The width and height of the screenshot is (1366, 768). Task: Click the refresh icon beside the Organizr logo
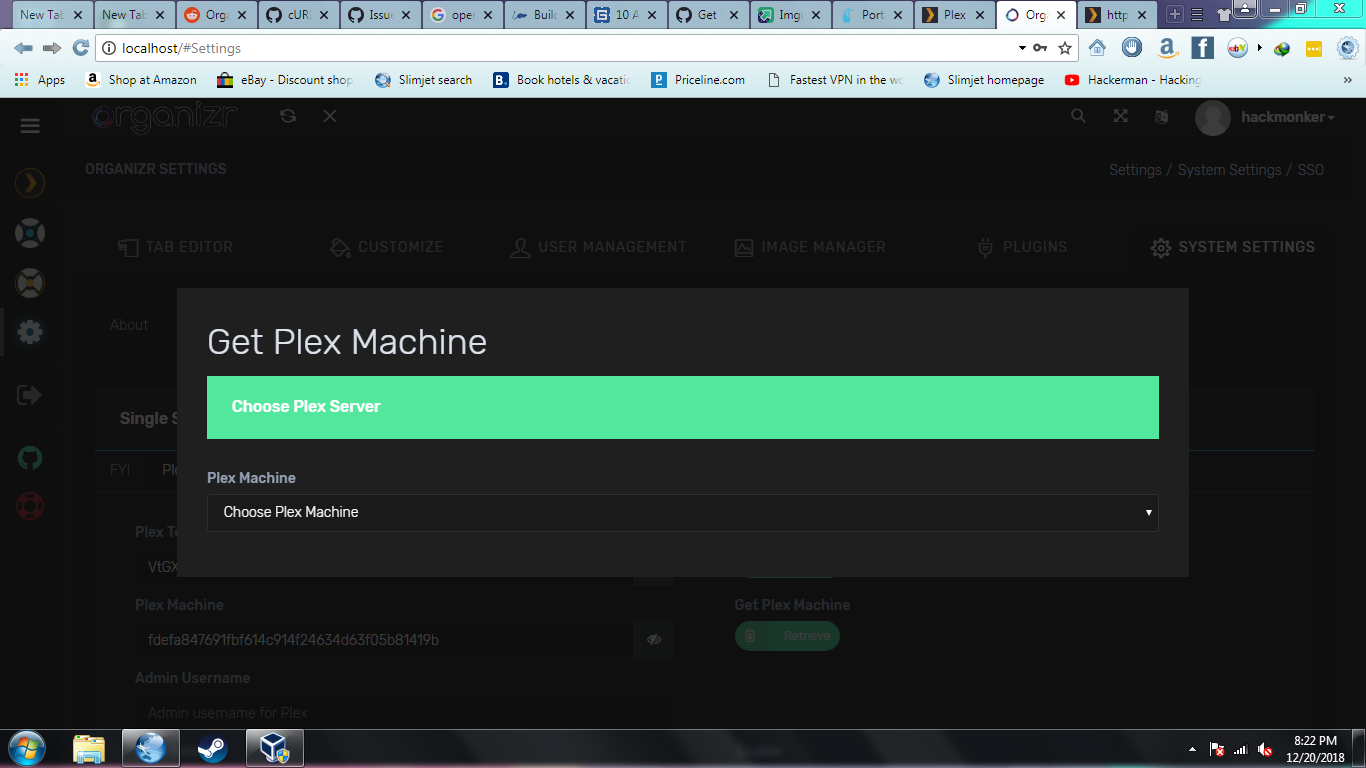[x=287, y=116]
